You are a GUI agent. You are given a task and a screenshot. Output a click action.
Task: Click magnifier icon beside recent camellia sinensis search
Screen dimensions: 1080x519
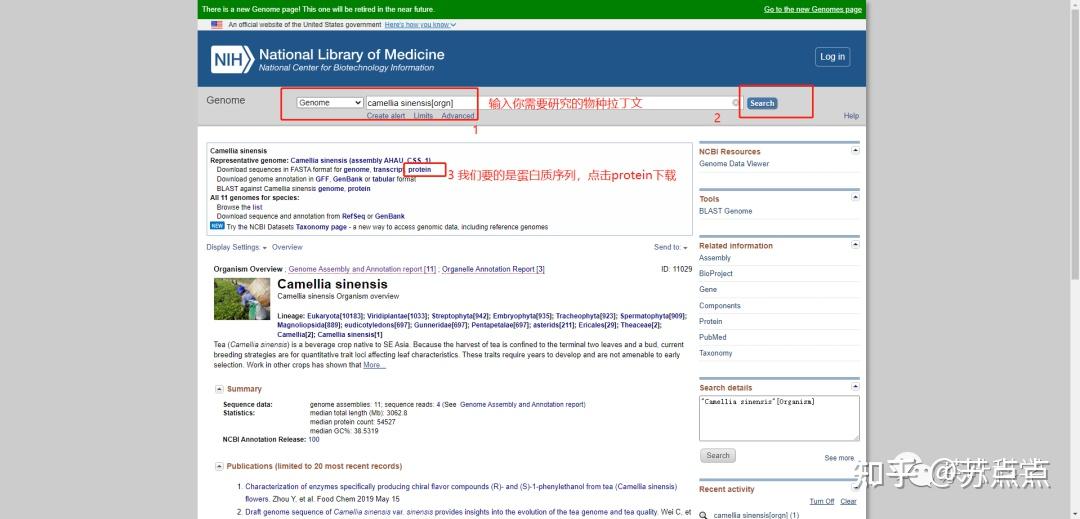(703, 515)
